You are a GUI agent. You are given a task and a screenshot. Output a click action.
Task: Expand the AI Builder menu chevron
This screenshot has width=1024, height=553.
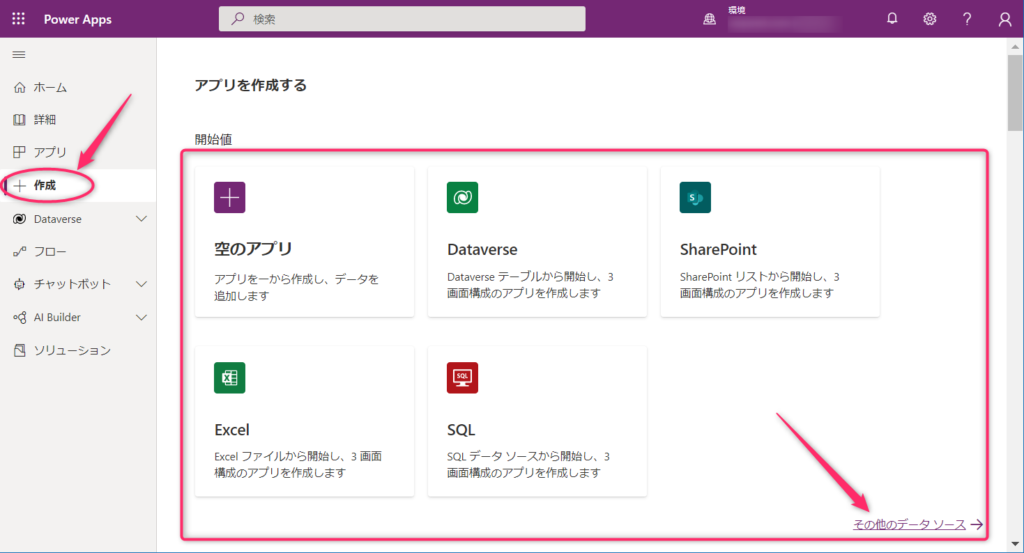point(141,317)
